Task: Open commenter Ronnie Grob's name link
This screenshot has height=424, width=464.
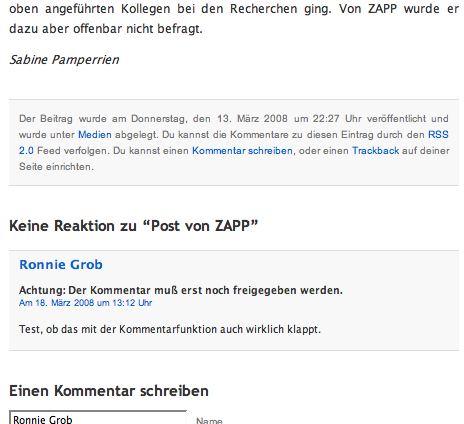Action: click(61, 264)
